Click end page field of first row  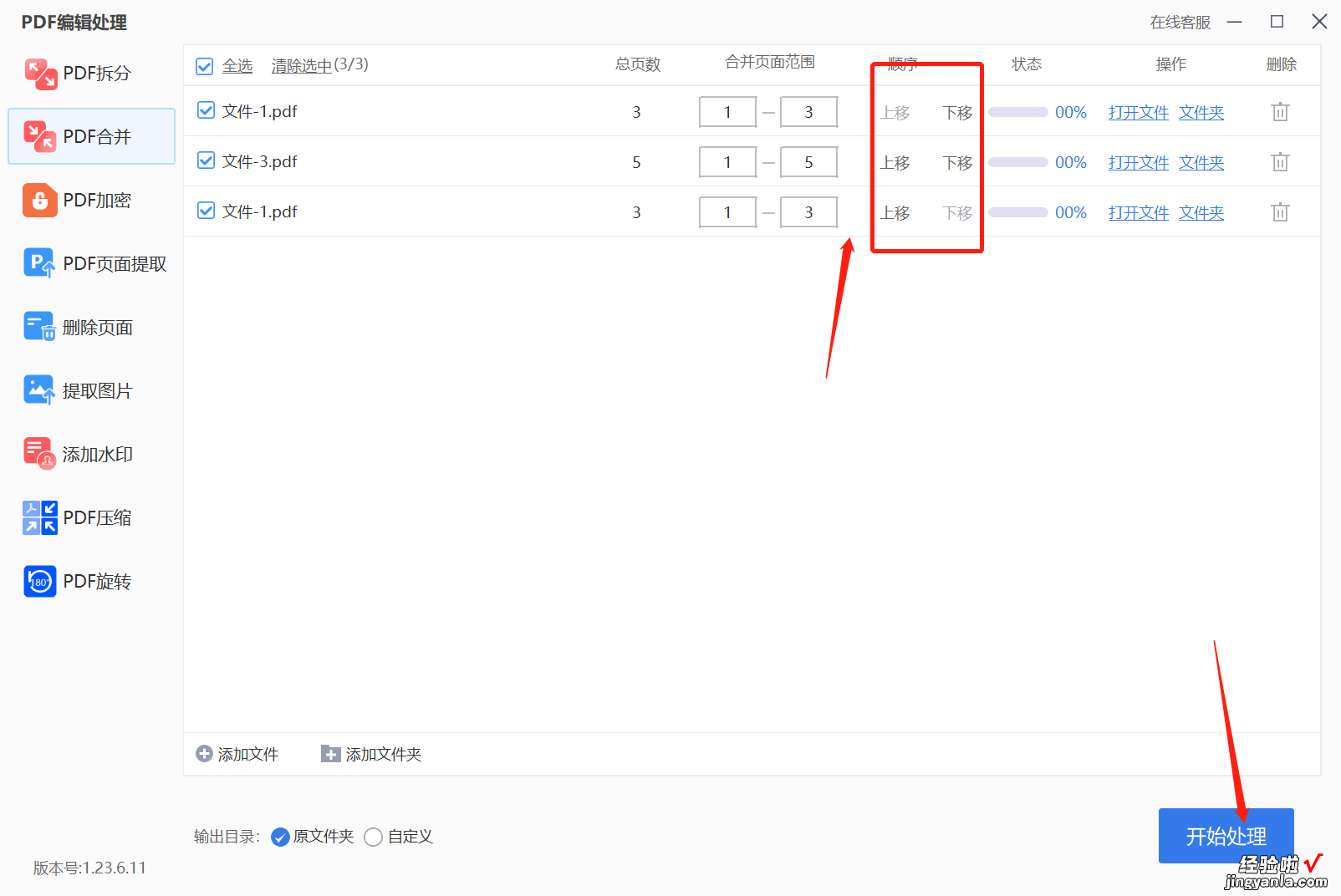[808, 112]
